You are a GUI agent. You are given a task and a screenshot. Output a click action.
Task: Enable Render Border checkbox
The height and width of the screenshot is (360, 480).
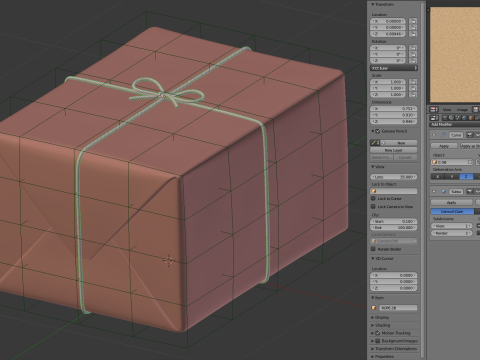click(x=374, y=249)
